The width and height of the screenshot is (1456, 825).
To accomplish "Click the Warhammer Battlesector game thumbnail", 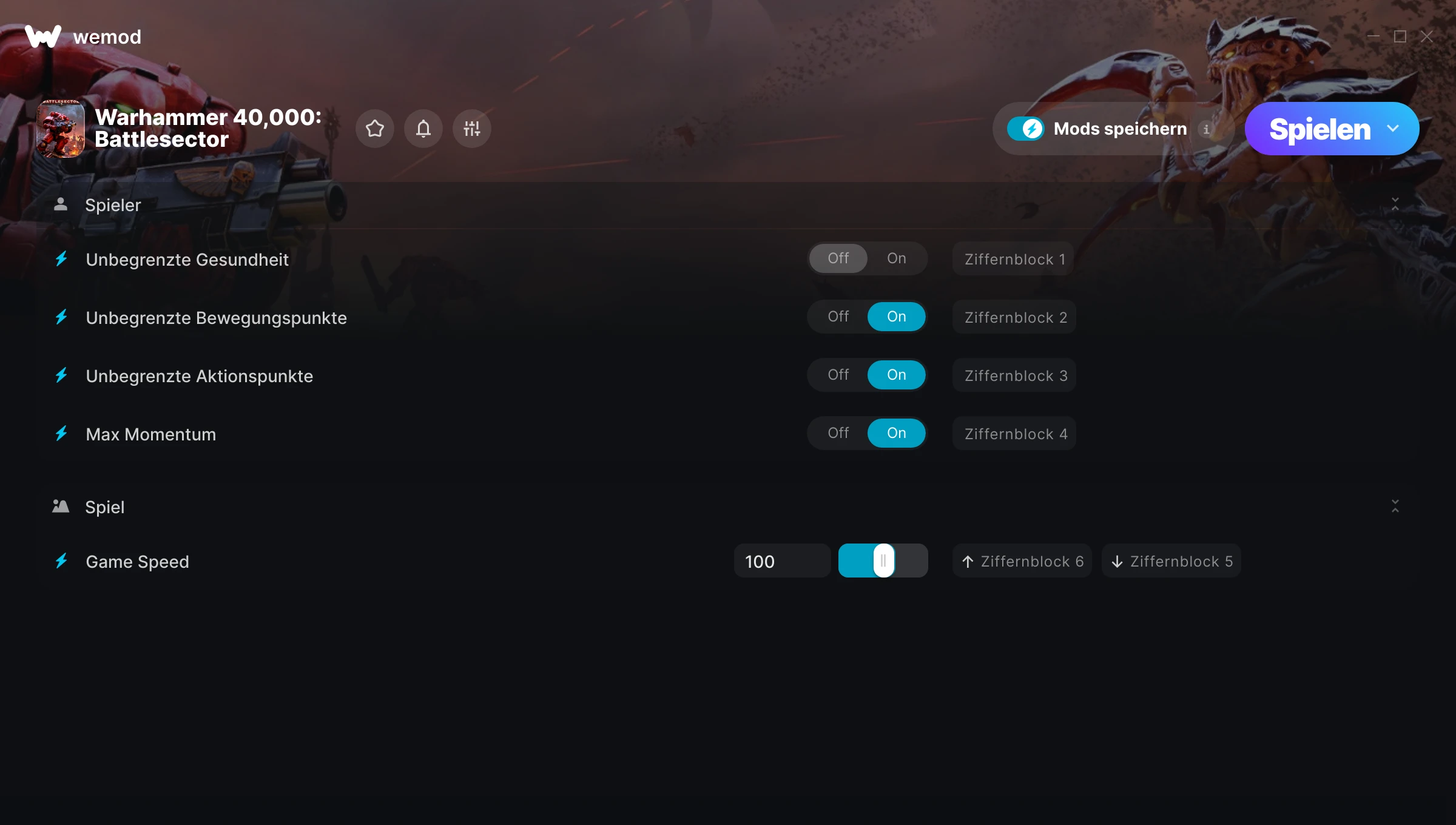I will point(61,129).
